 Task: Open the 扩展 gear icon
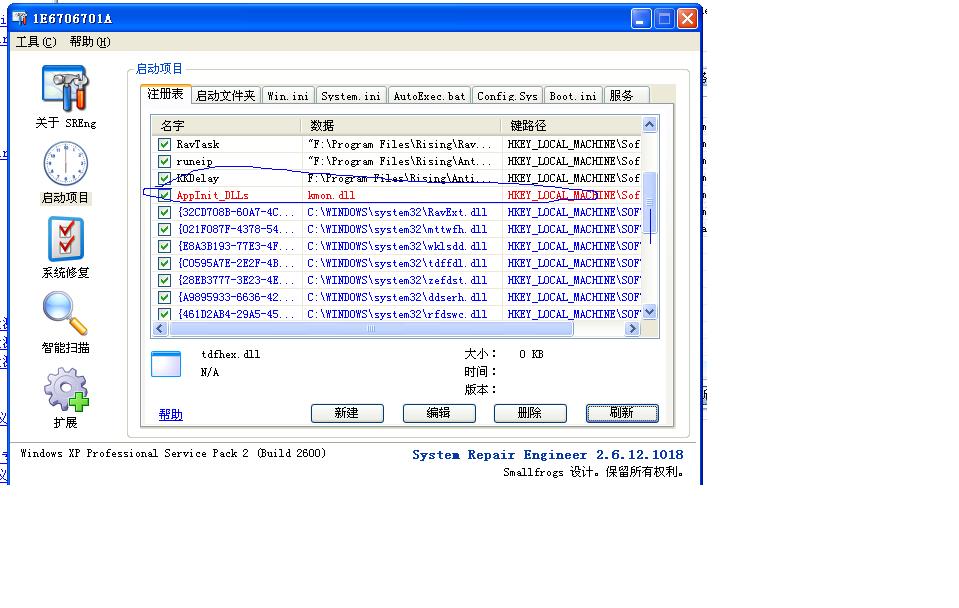pyautogui.click(x=66, y=389)
